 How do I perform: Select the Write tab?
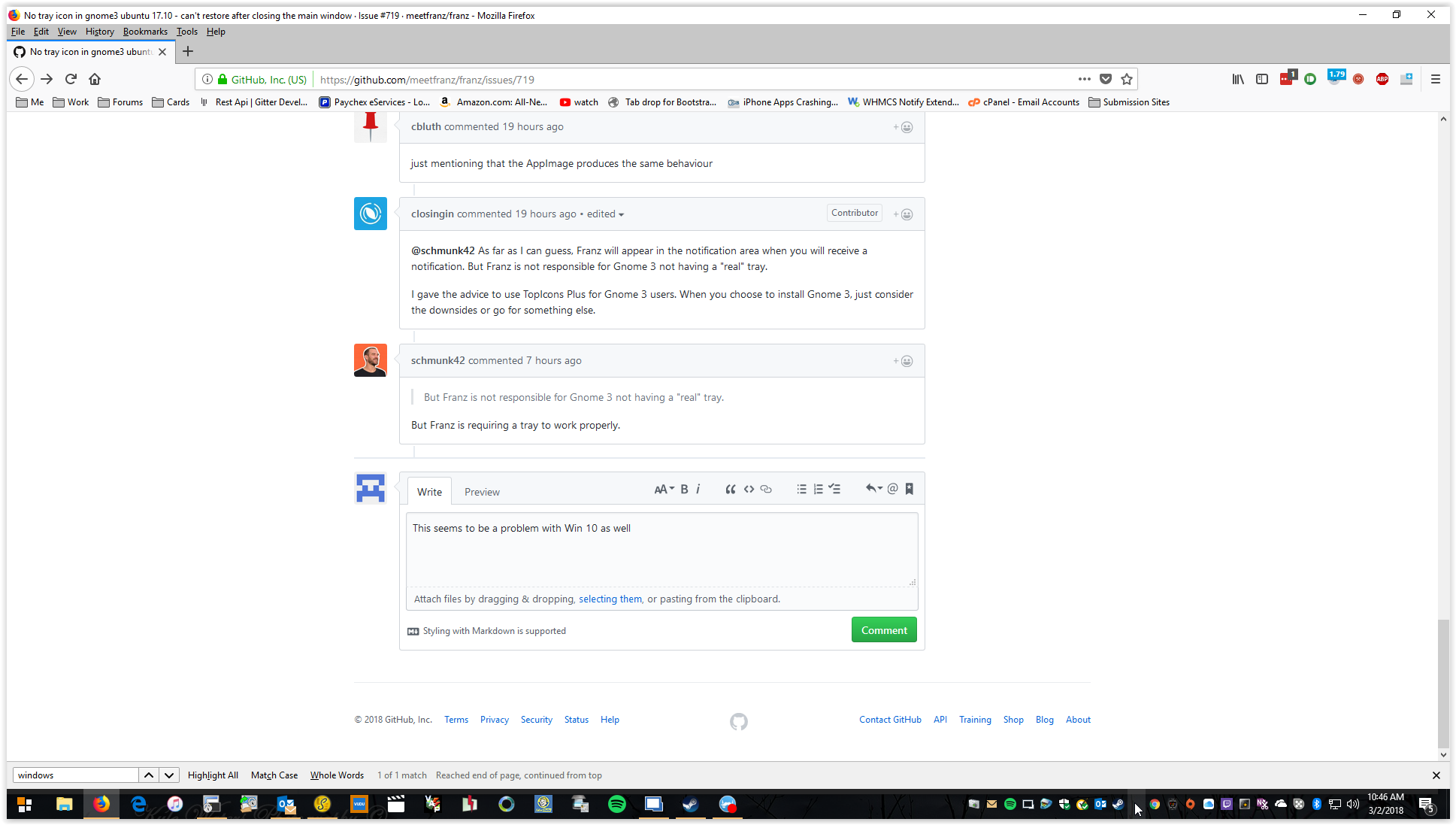point(429,492)
